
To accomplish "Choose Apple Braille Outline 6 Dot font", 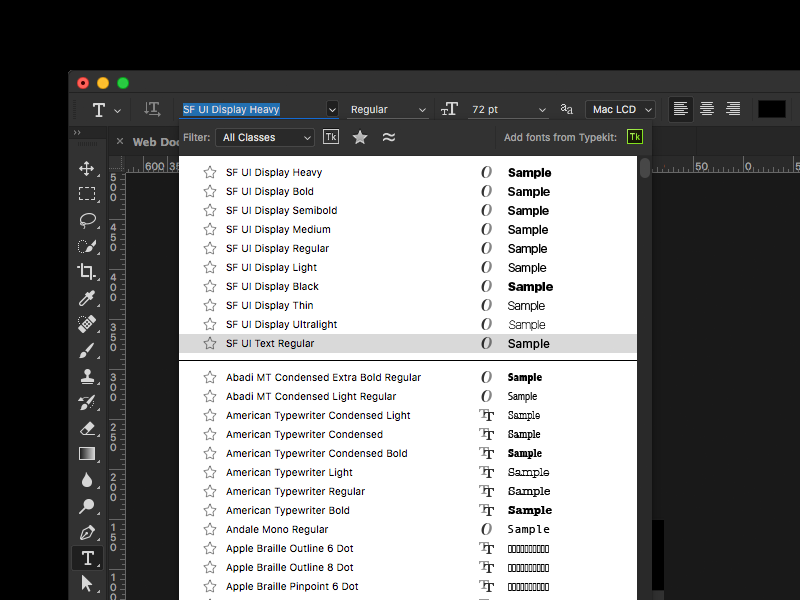I will point(408,548).
